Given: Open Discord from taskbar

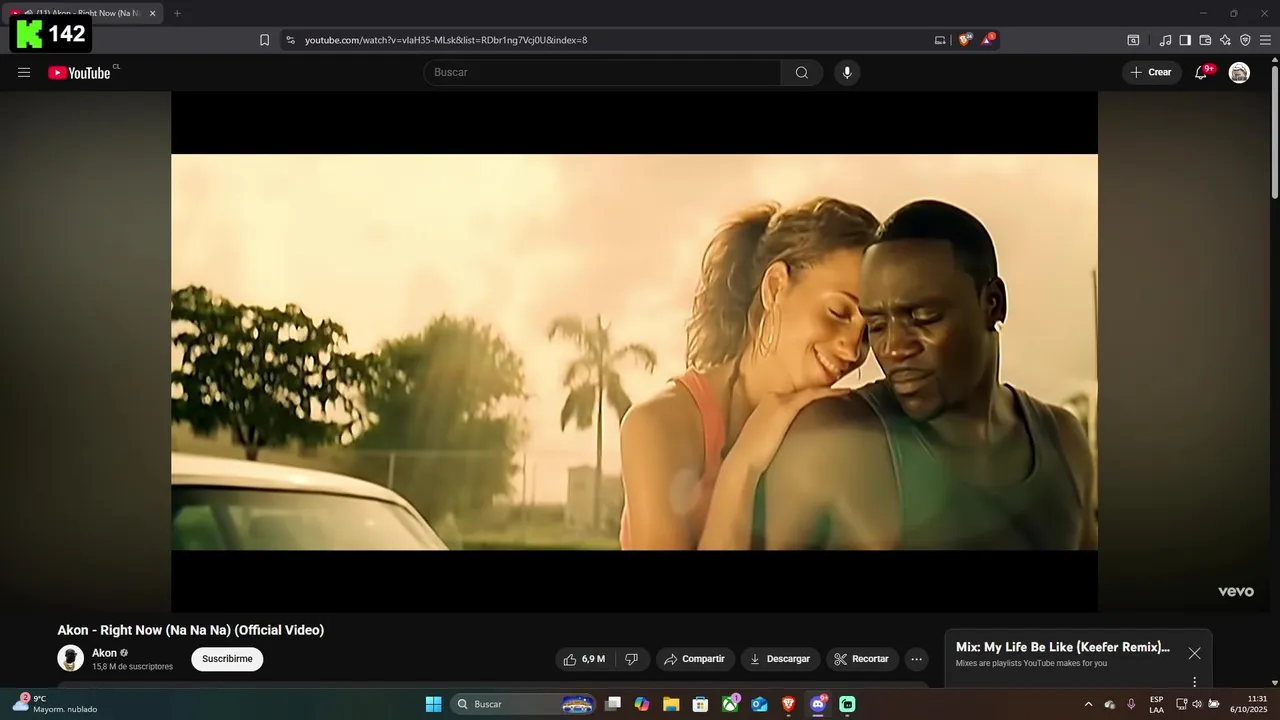Looking at the screenshot, I should point(818,704).
